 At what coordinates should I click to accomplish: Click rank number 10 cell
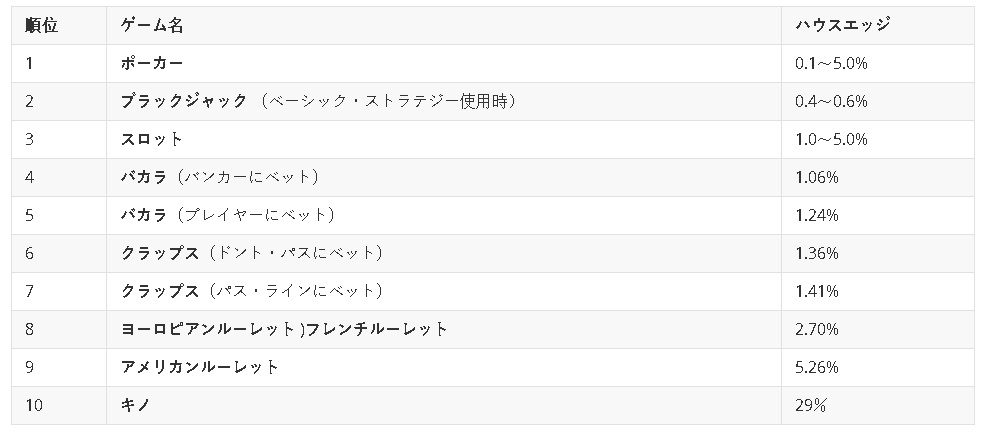(x=34, y=405)
